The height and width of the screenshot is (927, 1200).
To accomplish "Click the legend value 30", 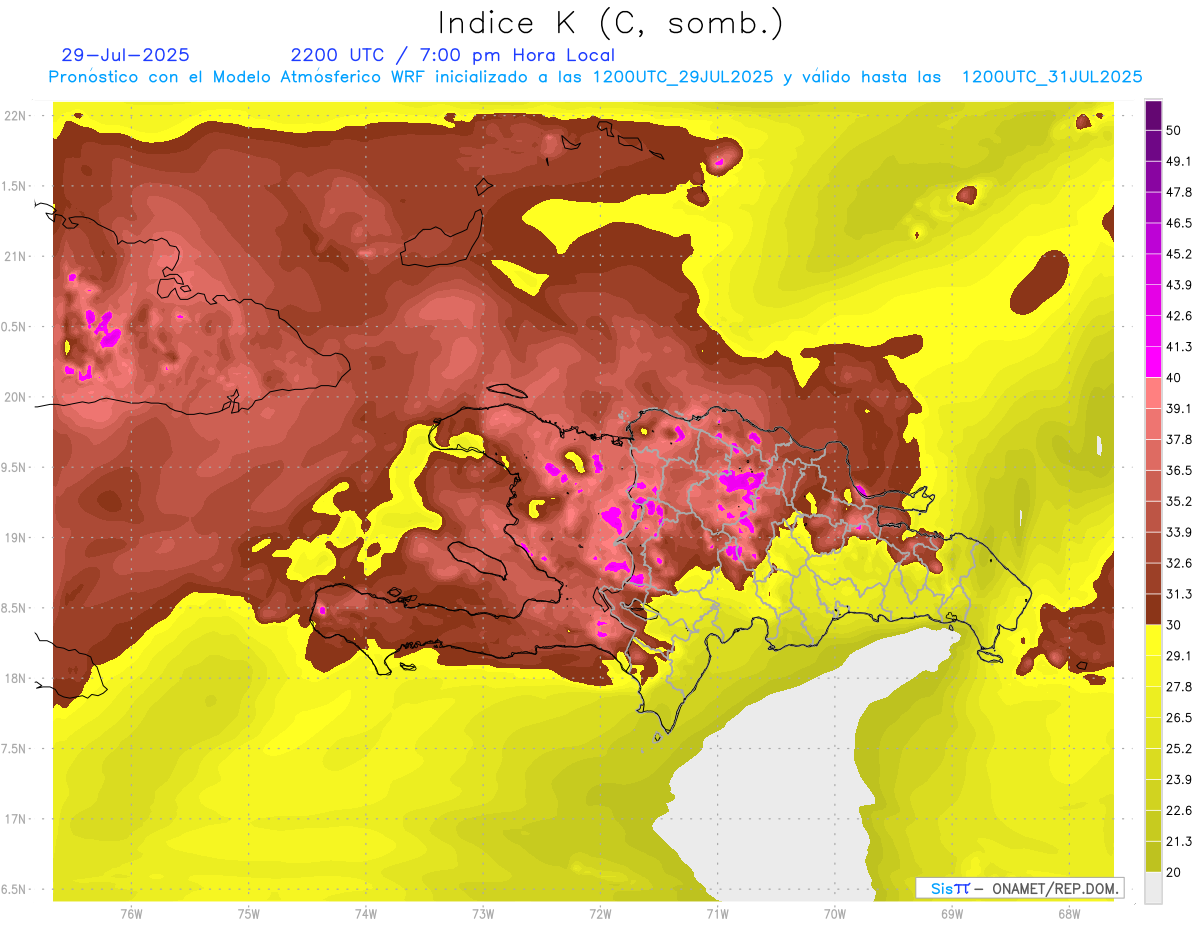I will tap(1173, 625).
